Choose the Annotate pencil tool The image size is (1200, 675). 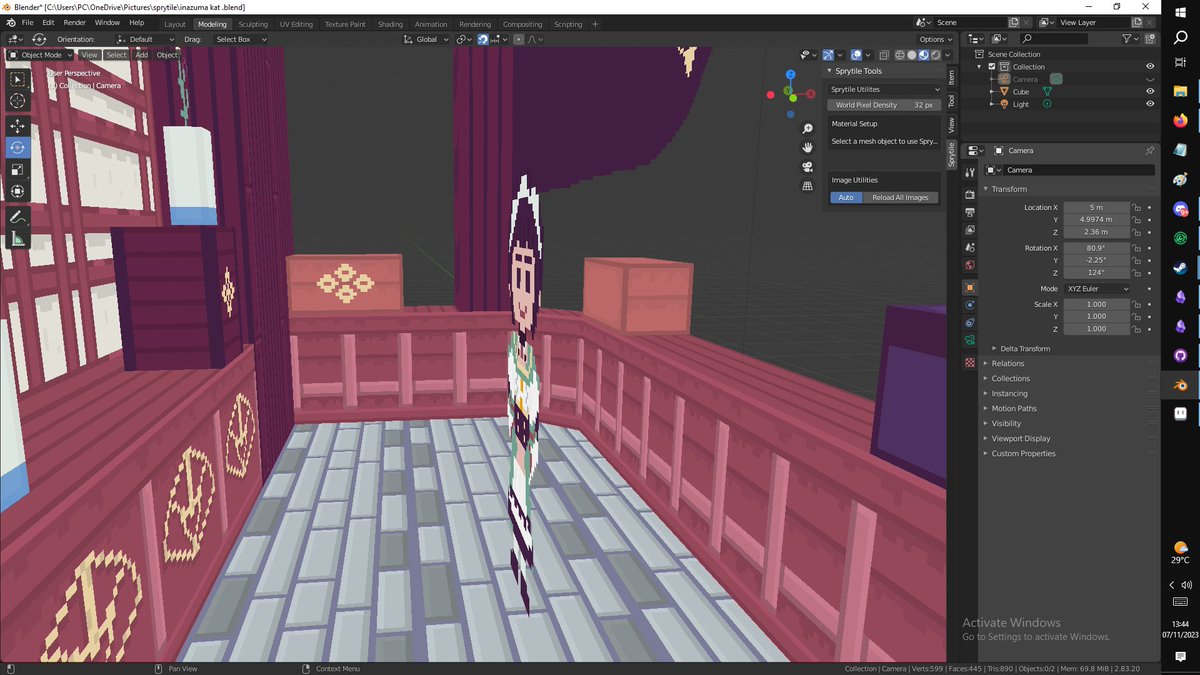click(x=18, y=216)
